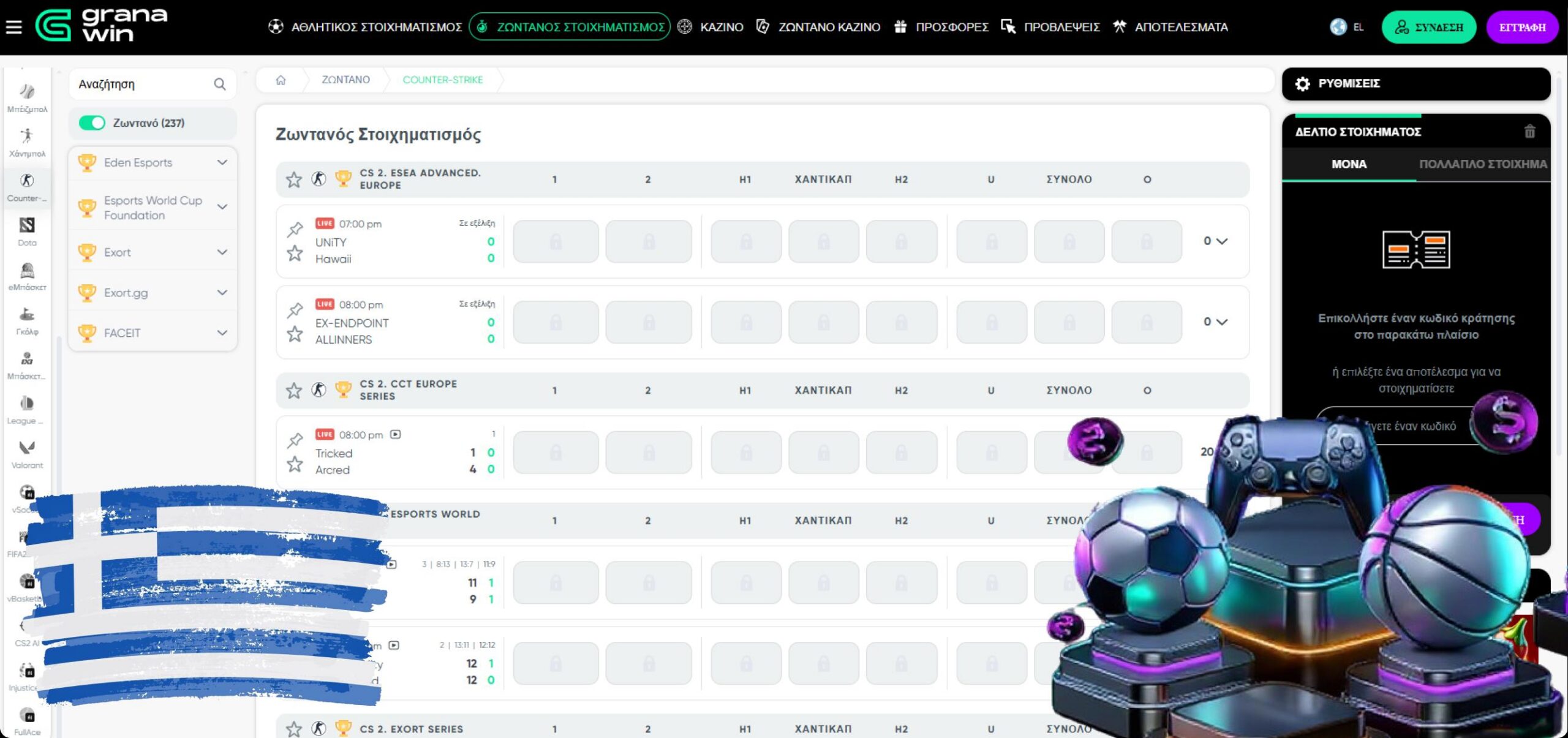Click the search magnifier icon
This screenshot has width=1568, height=738.
coord(220,84)
